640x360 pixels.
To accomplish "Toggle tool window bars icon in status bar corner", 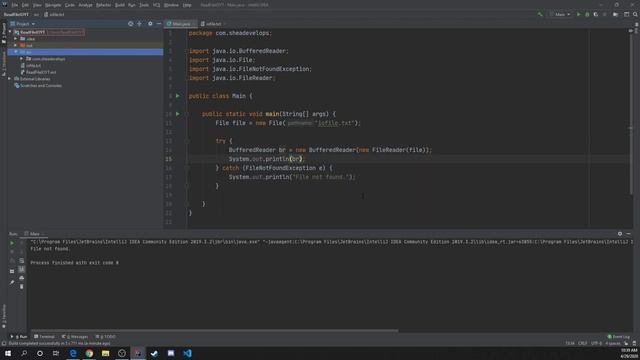I will tap(4, 344).
